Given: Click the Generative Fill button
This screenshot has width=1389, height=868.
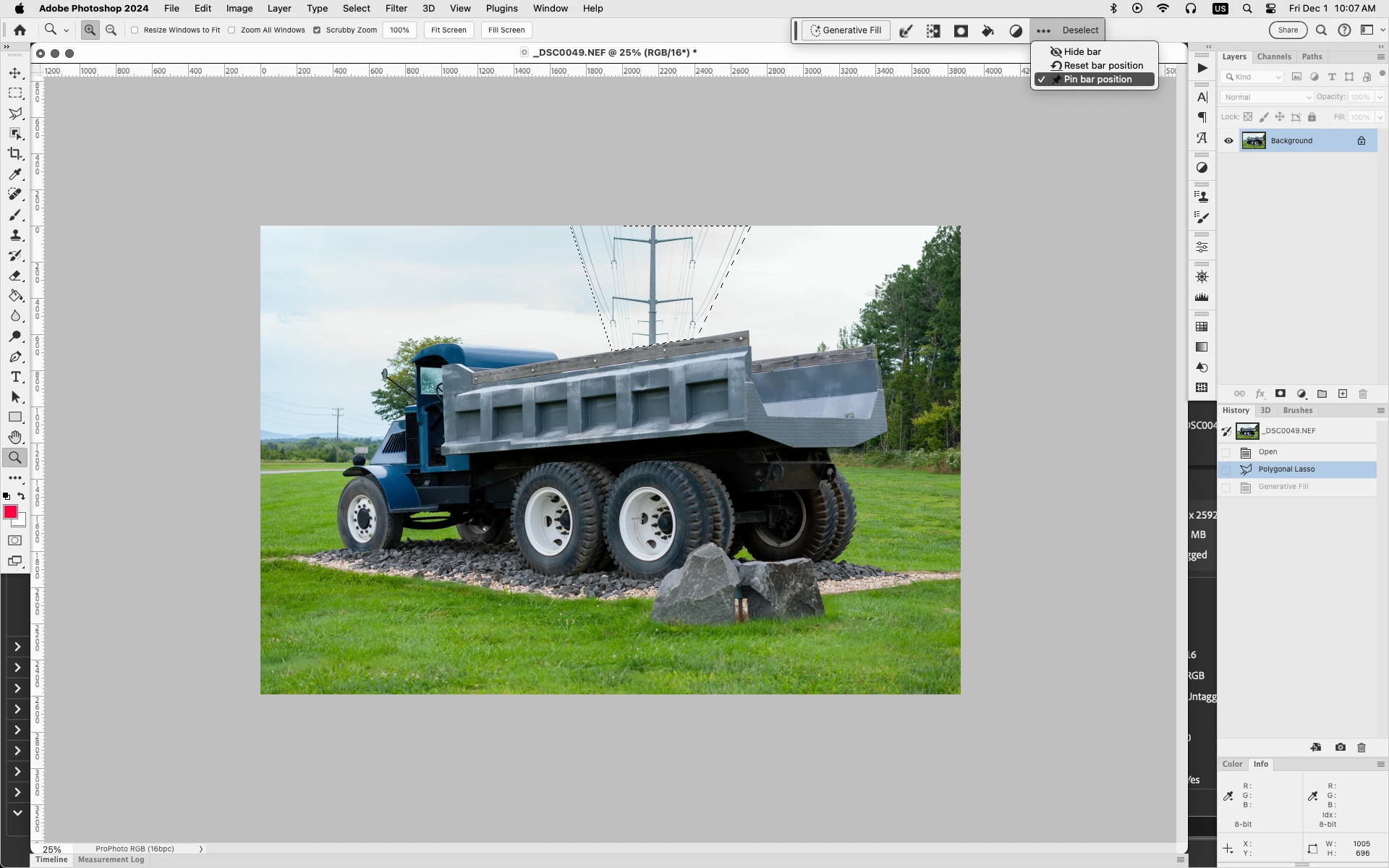Looking at the screenshot, I should pyautogui.click(x=845, y=30).
